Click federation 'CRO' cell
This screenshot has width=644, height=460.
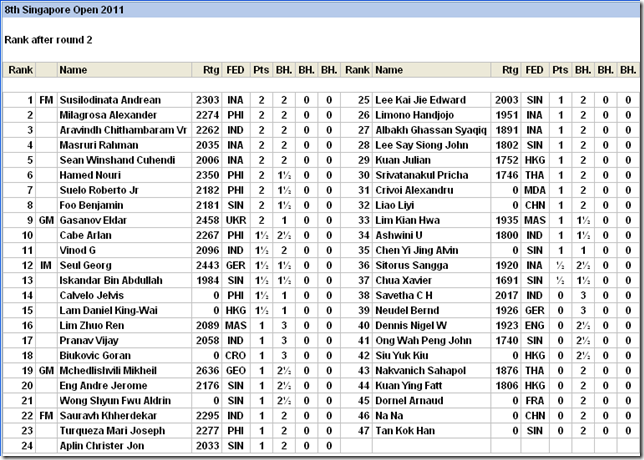236,356
